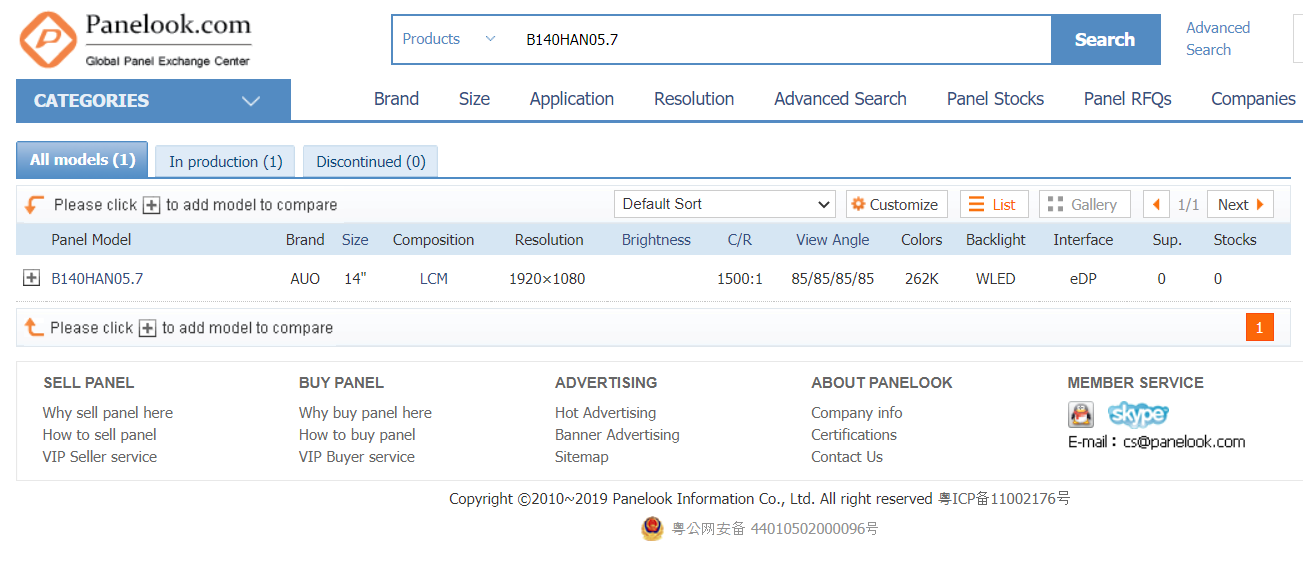1303x572 pixels.
Task: Open the Products search-type dropdown
Action: [449, 39]
